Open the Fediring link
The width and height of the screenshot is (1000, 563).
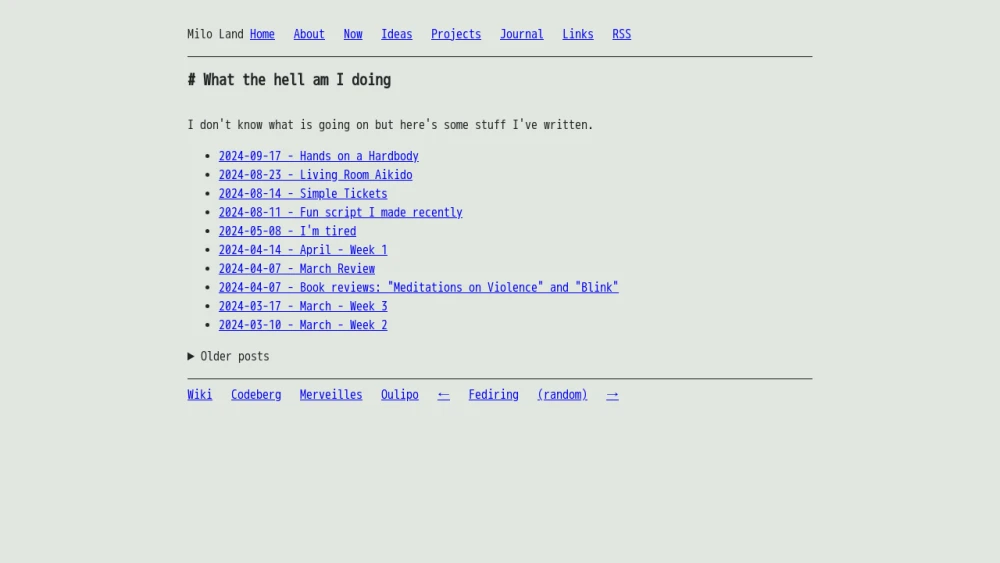coord(494,395)
